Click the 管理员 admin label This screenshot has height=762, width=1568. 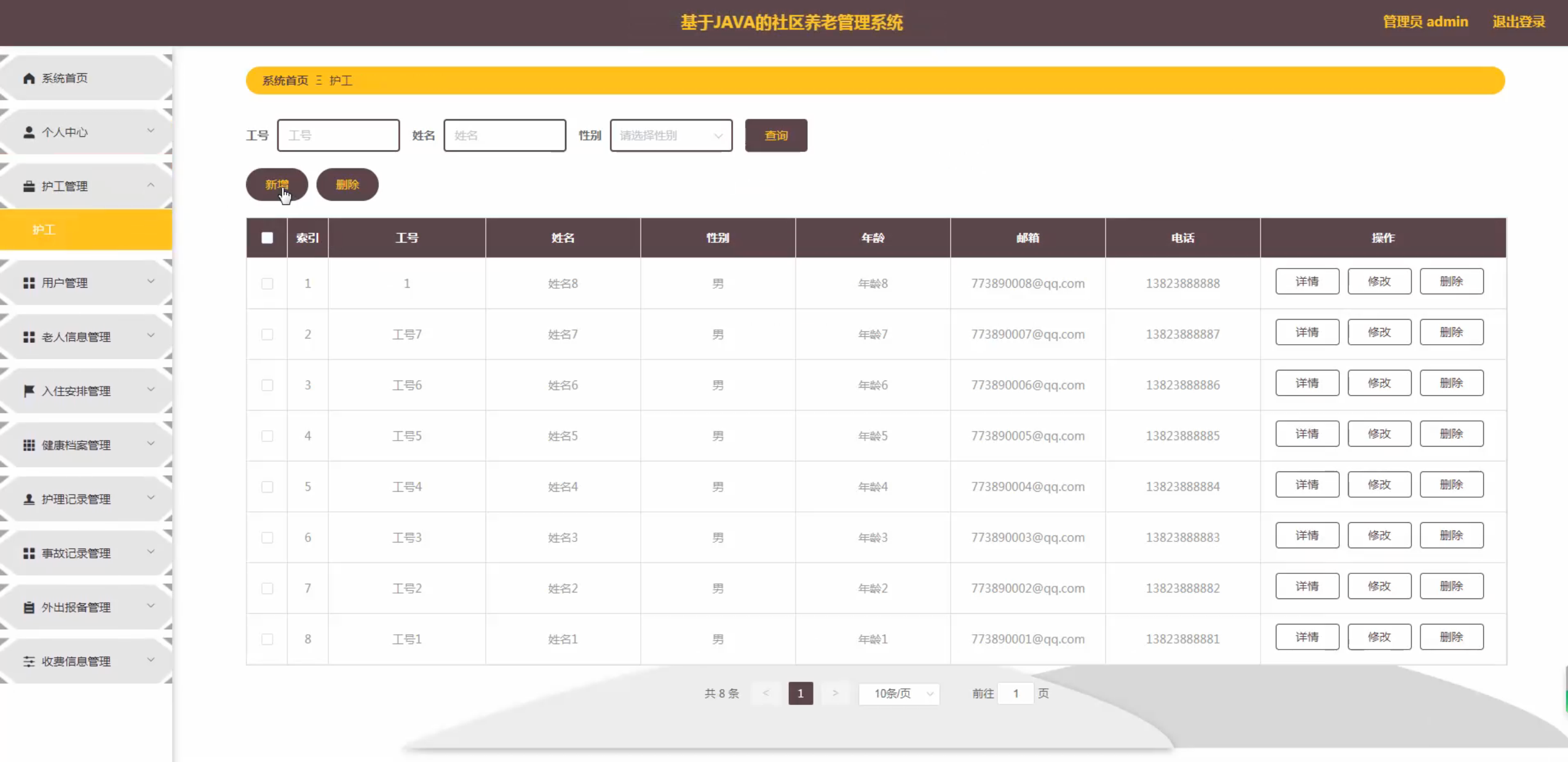(1425, 22)
